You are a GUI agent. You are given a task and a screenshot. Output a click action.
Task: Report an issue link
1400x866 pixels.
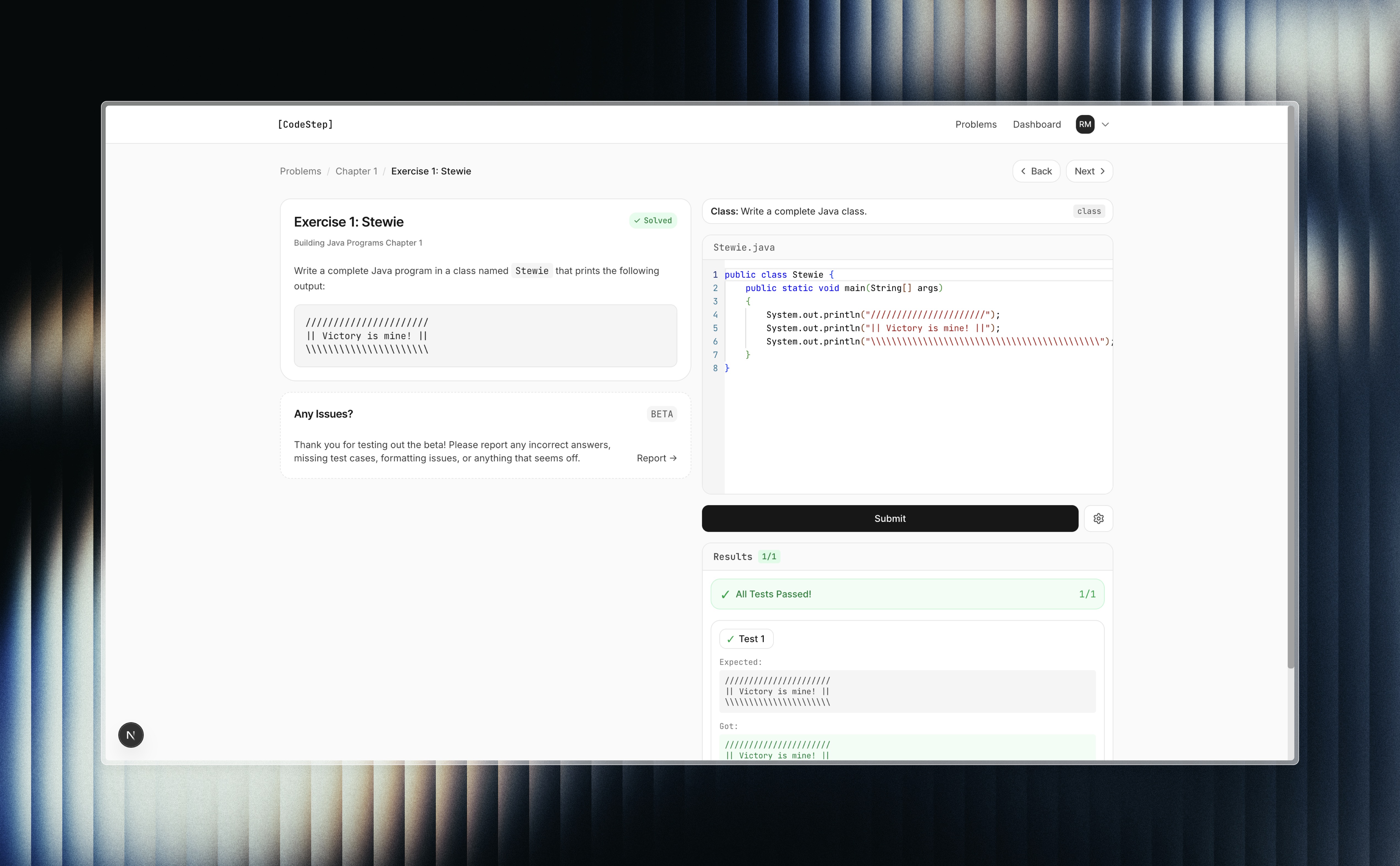coord(657,458)
